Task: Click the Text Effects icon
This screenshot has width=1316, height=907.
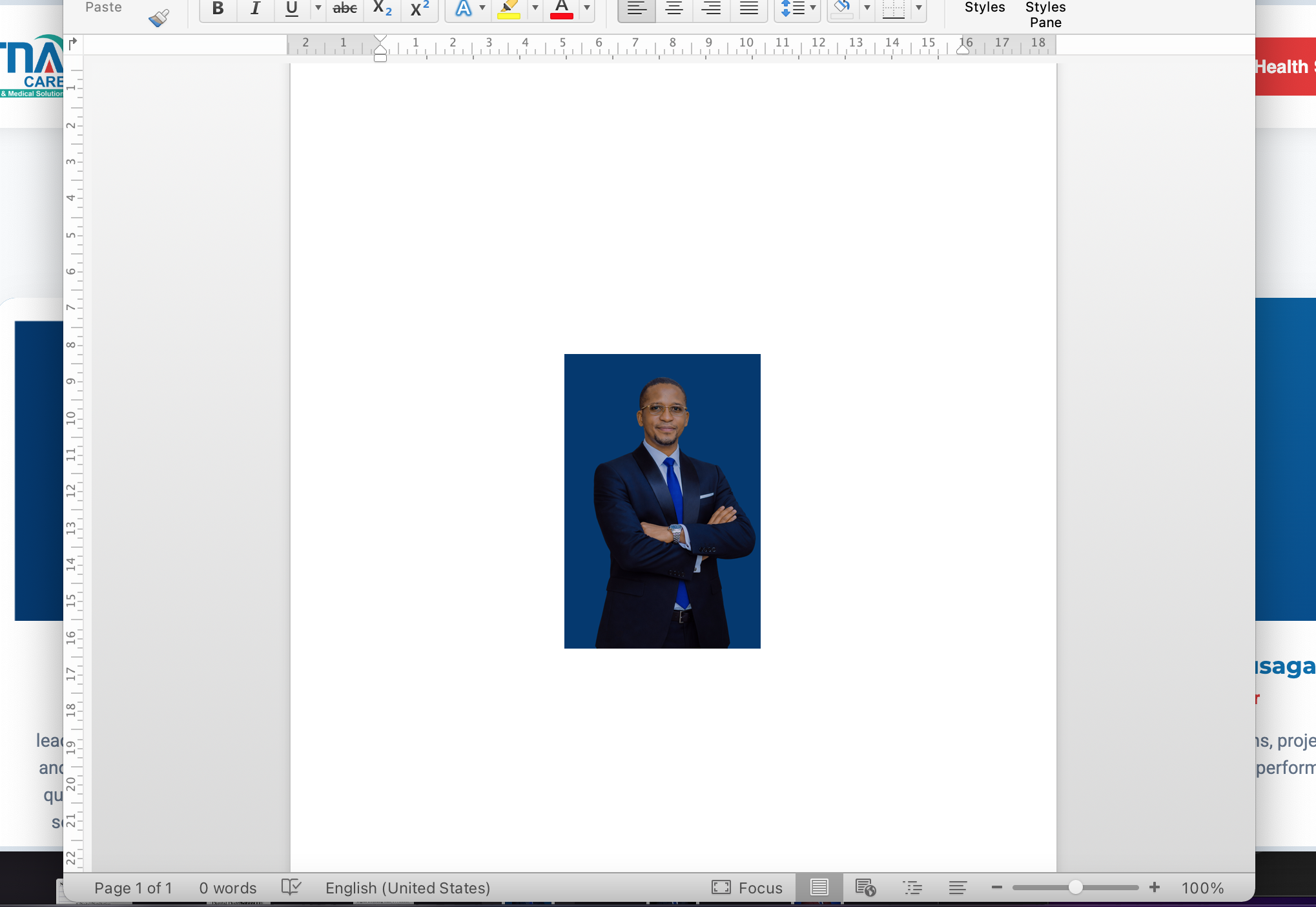Action: tap(463, 8)
